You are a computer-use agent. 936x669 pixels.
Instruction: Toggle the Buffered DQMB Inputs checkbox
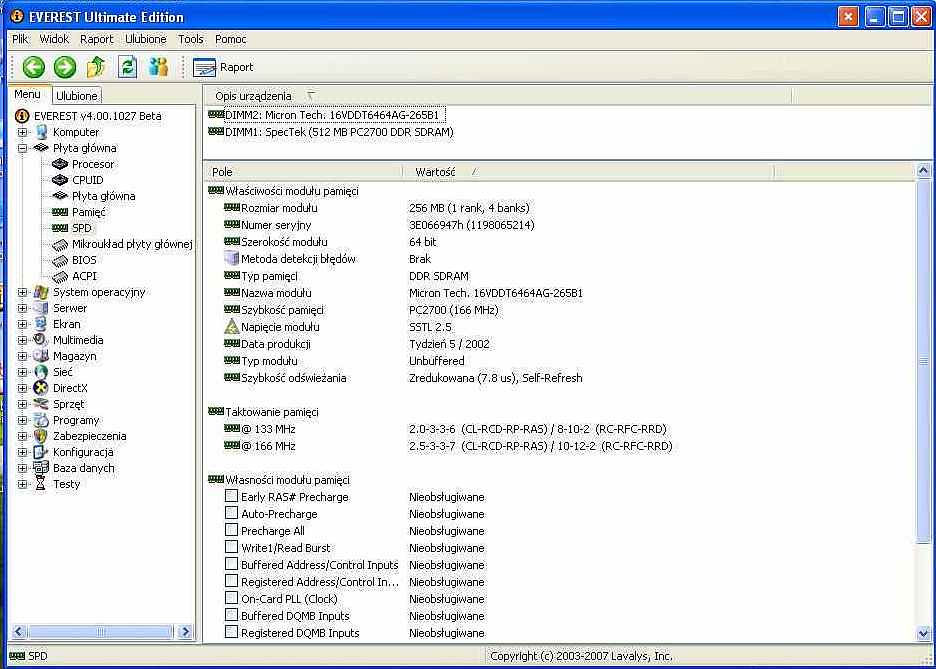point(231,615)
